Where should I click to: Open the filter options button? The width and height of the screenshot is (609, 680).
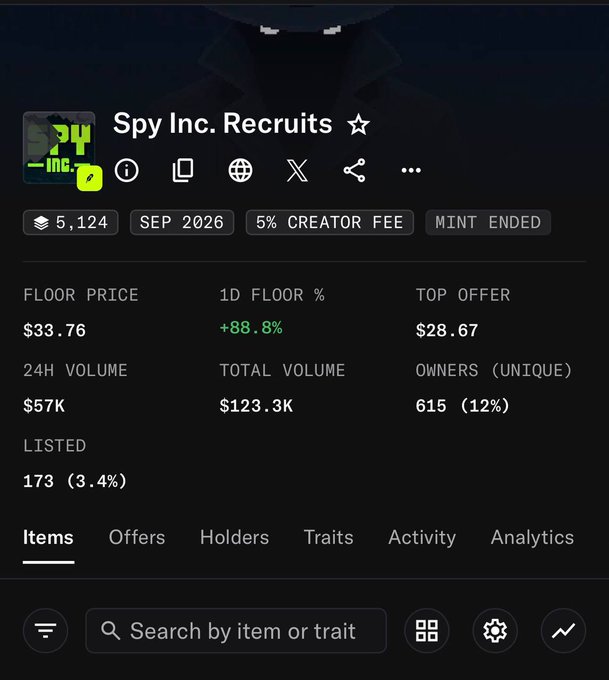[46, 631]
